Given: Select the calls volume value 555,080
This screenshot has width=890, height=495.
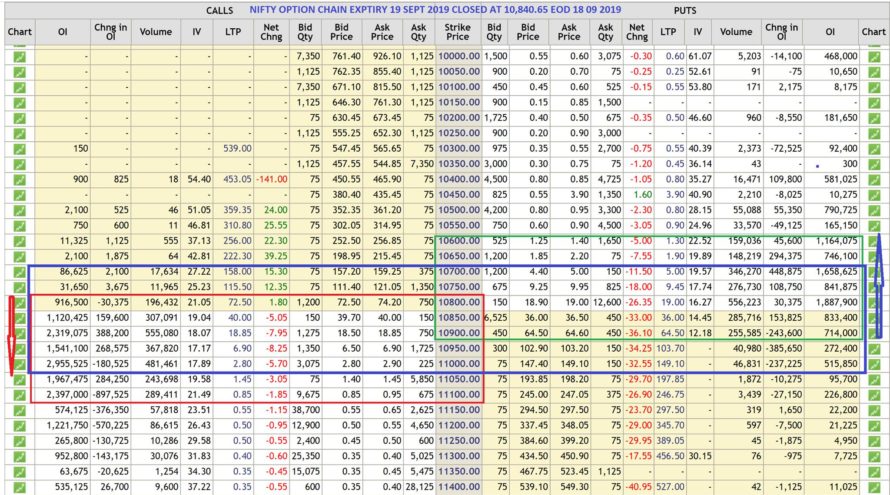Looking at the screenshot, I should tap(158, 333).
